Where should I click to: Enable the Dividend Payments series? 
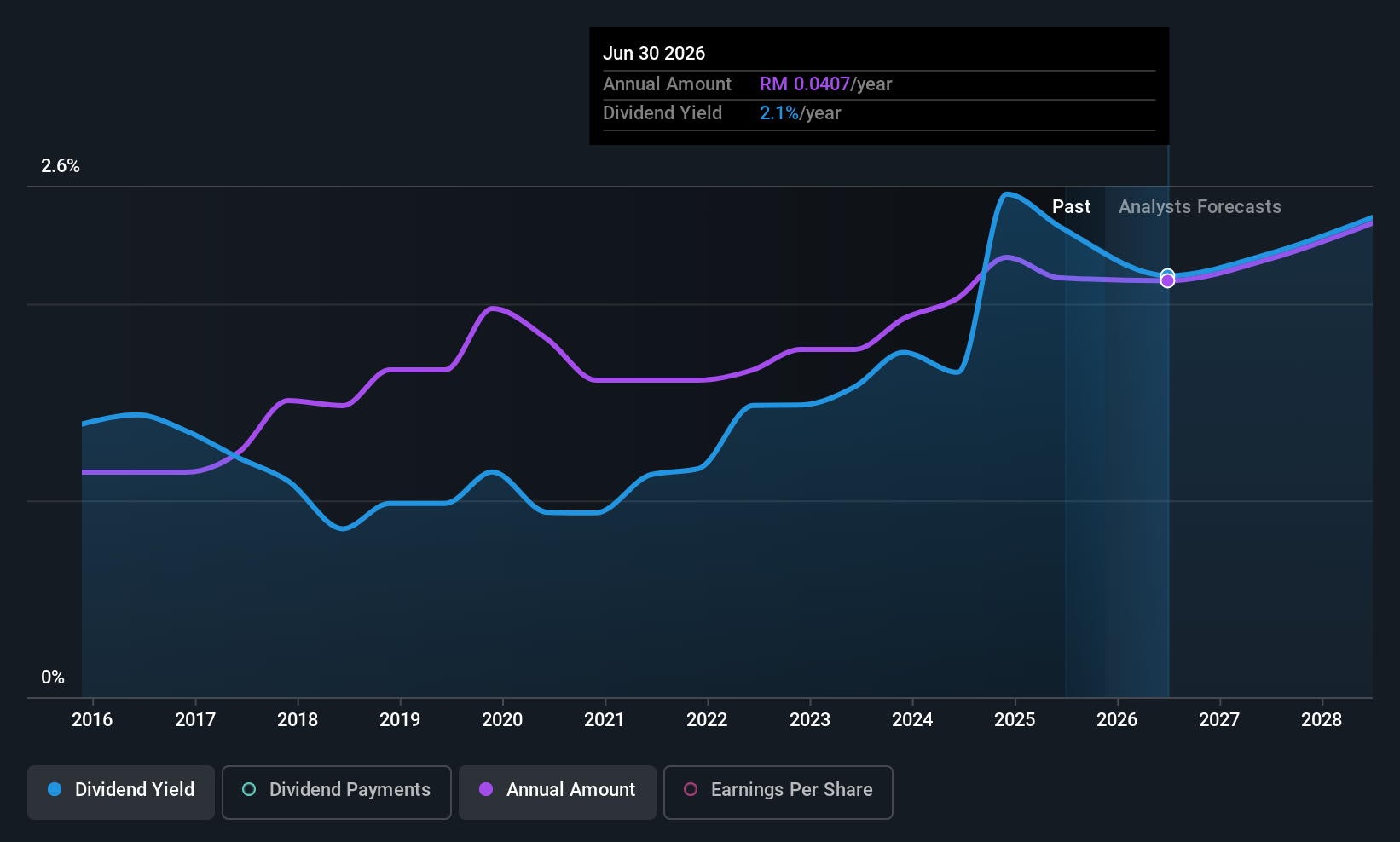[x=336, y=792]
